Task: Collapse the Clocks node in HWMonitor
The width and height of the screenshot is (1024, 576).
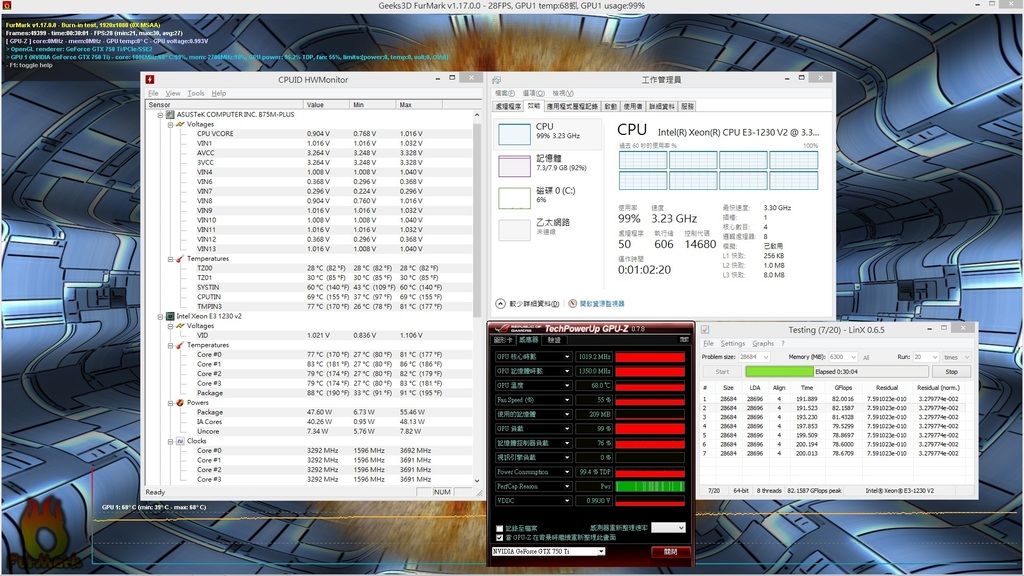Action: [170, 442]
